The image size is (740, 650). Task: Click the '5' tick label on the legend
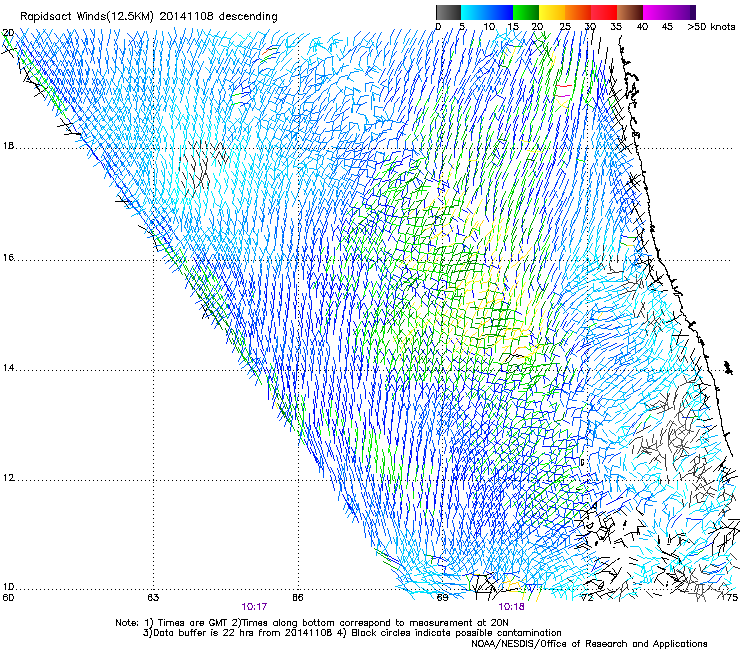462,26
